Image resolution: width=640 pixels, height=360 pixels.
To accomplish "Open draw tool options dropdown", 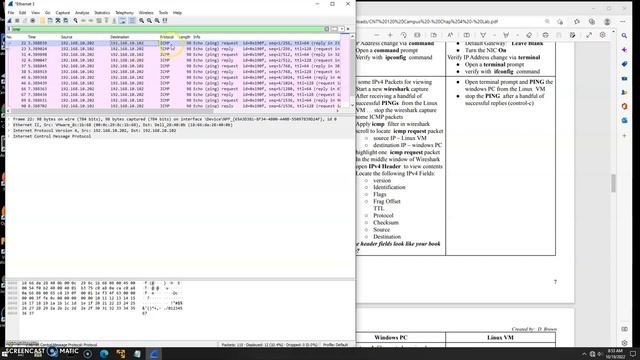I will point(494,35).
